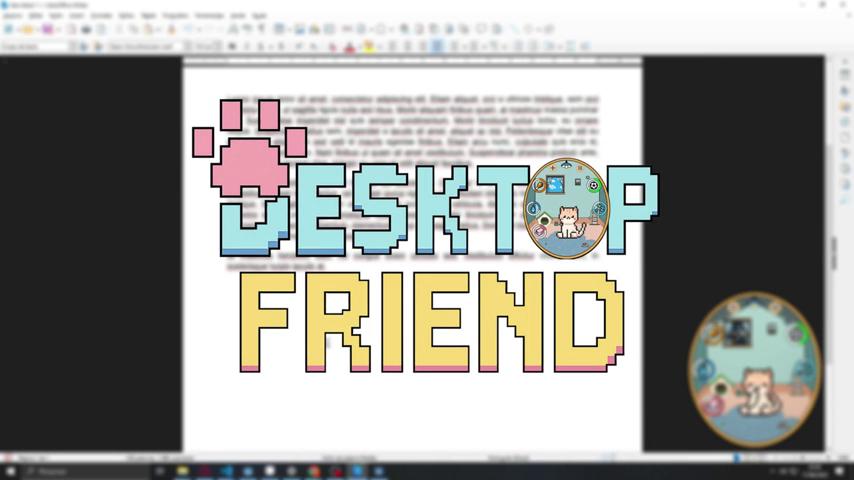The height and width of the screenshot is (480, 854).
Task: Expand the font size dropdown
Action: click(x=216, y=46)
